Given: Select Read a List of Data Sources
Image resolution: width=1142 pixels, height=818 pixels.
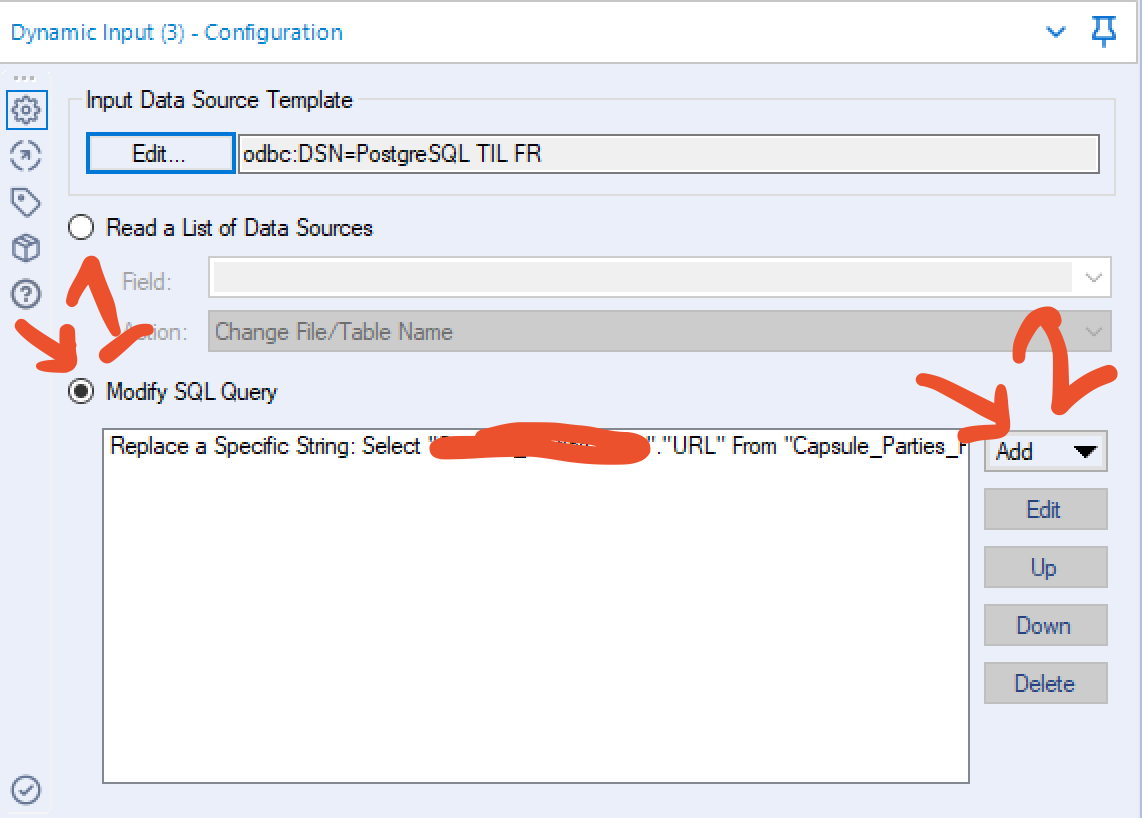Looking at the screenshot, I should click(x=81, y=227).
